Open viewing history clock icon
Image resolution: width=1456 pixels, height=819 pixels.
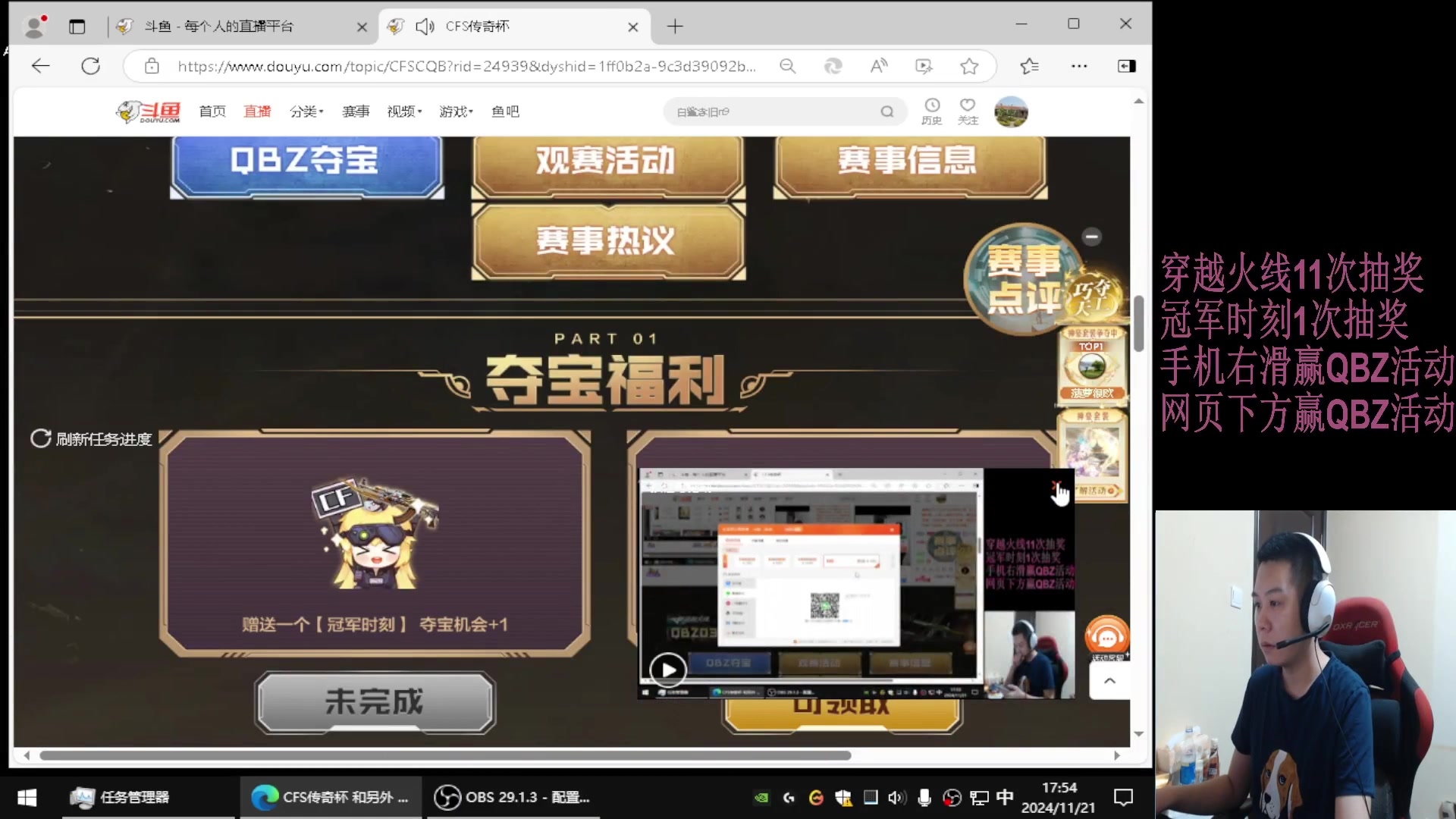point(931,111)
